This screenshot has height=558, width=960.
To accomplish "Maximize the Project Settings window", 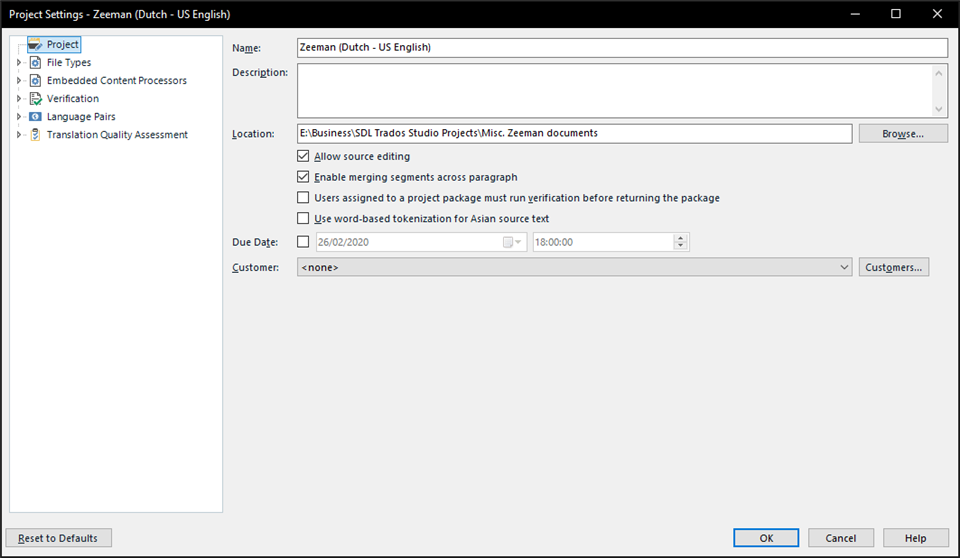I will (896, 14).
